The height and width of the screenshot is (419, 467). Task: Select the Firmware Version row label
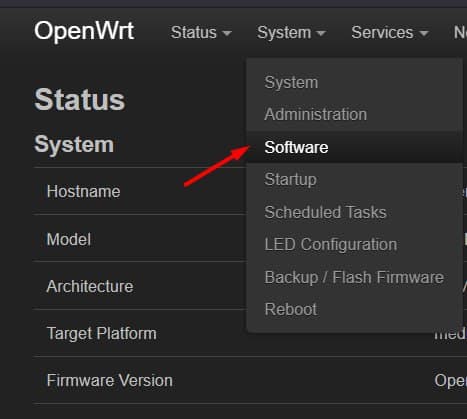coord(110,380)
